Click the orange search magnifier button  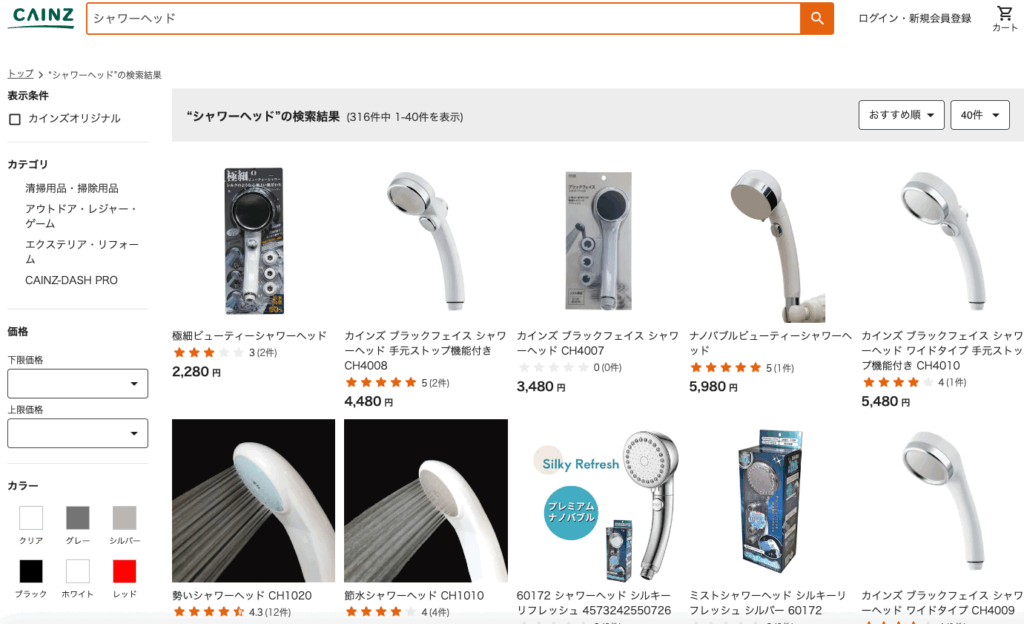click(816, 18)
